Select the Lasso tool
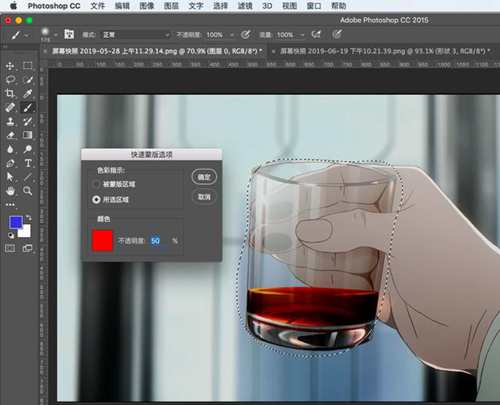The width and height of the screenshot is (500, 405). pyautogui.click(x=10, y=80)
